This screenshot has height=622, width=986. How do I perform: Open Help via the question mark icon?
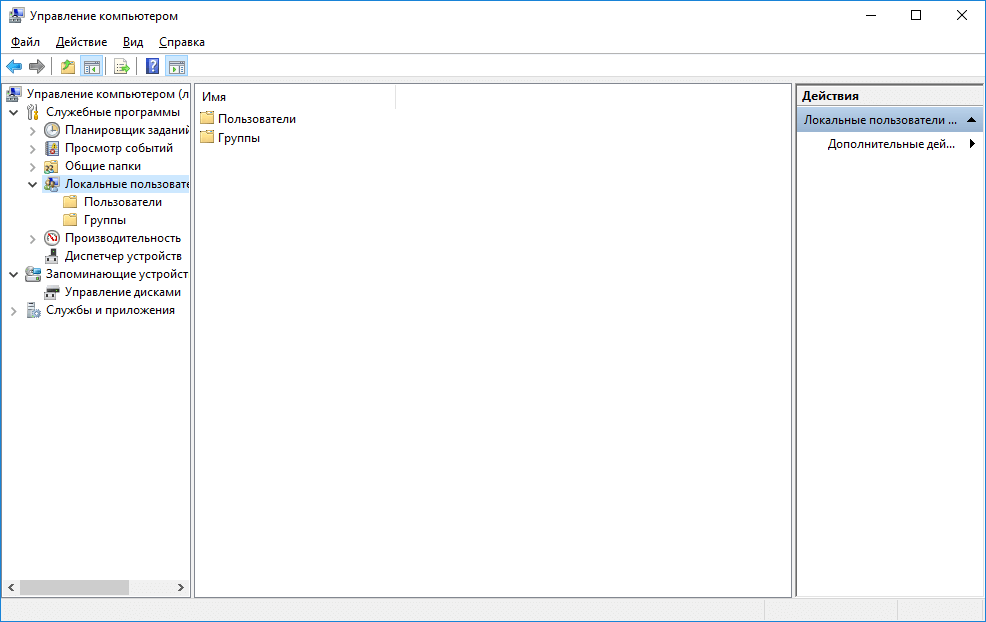152,66
